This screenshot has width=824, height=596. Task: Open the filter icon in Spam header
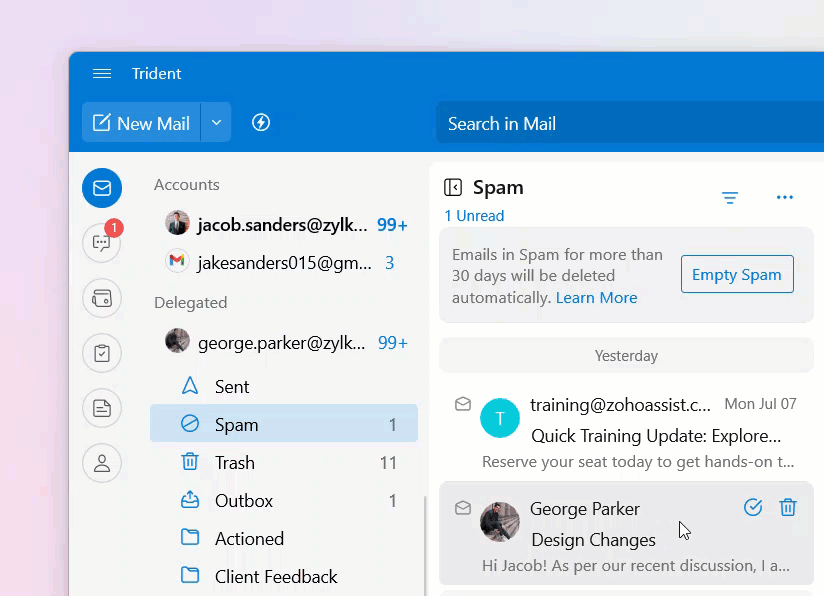[x=729, y=198]
